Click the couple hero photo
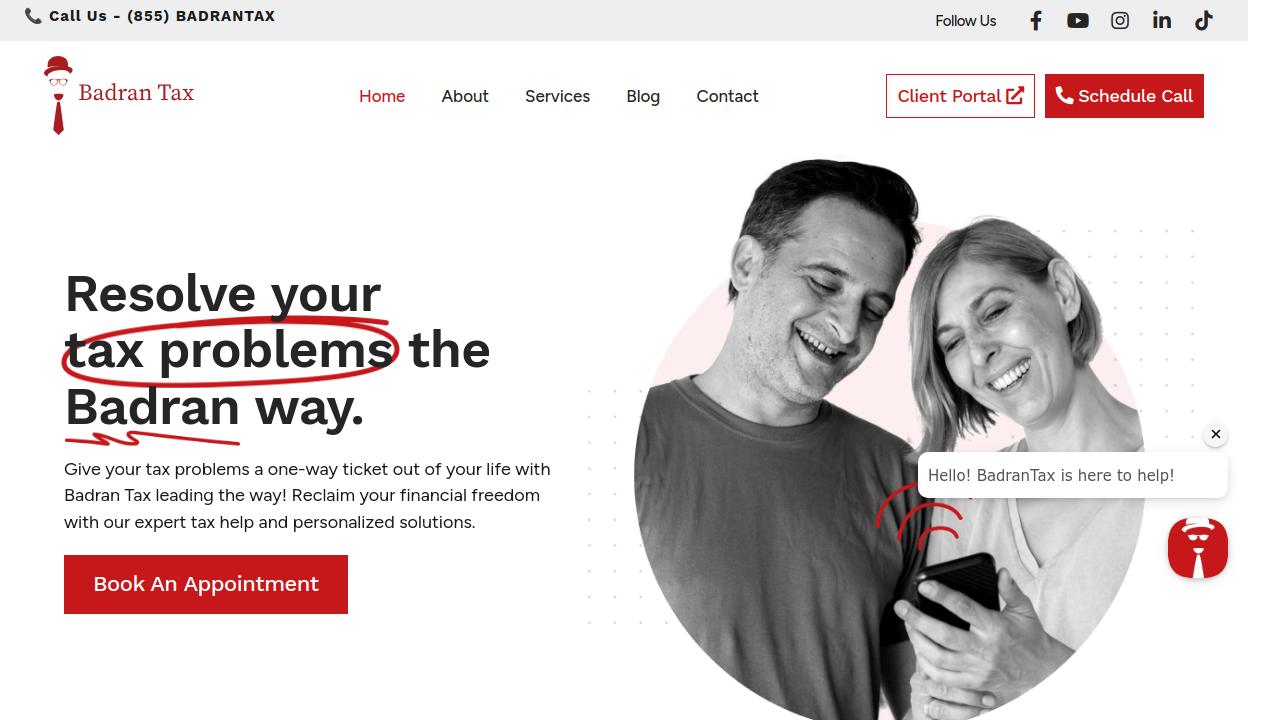 tap(888, 440)
